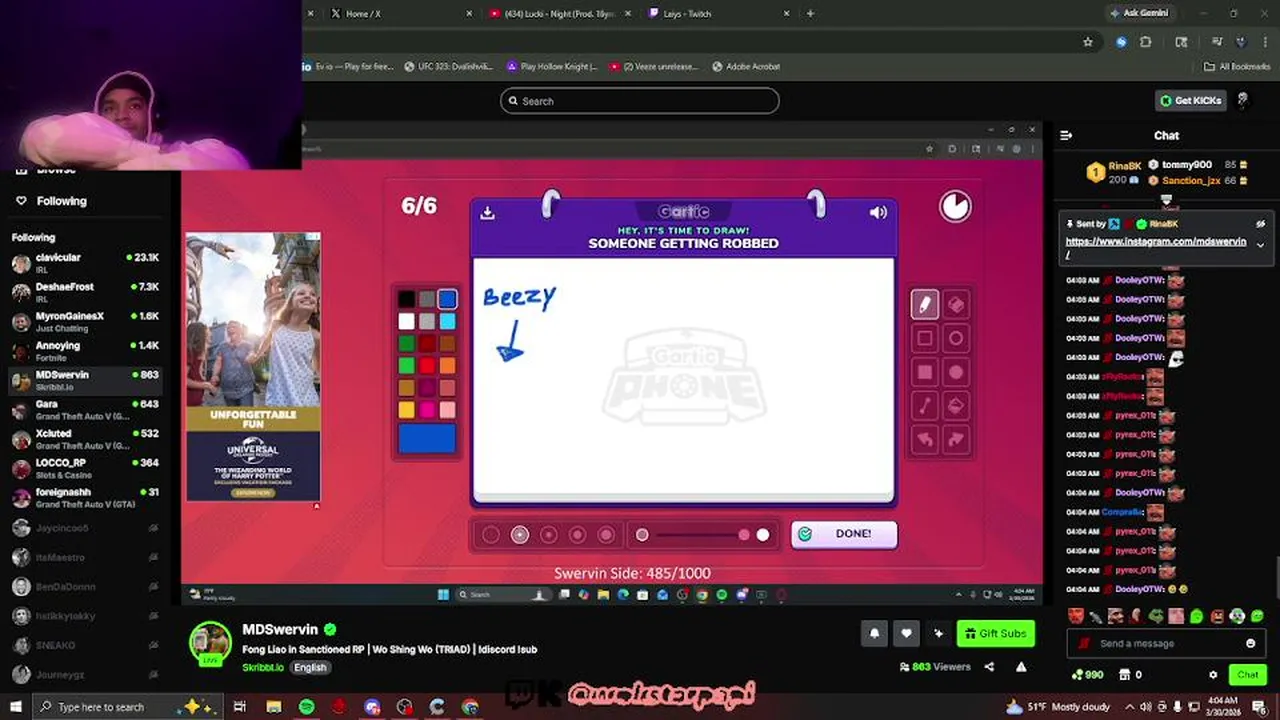
Task: Select the eraser tool
Action: coord(956,305)
